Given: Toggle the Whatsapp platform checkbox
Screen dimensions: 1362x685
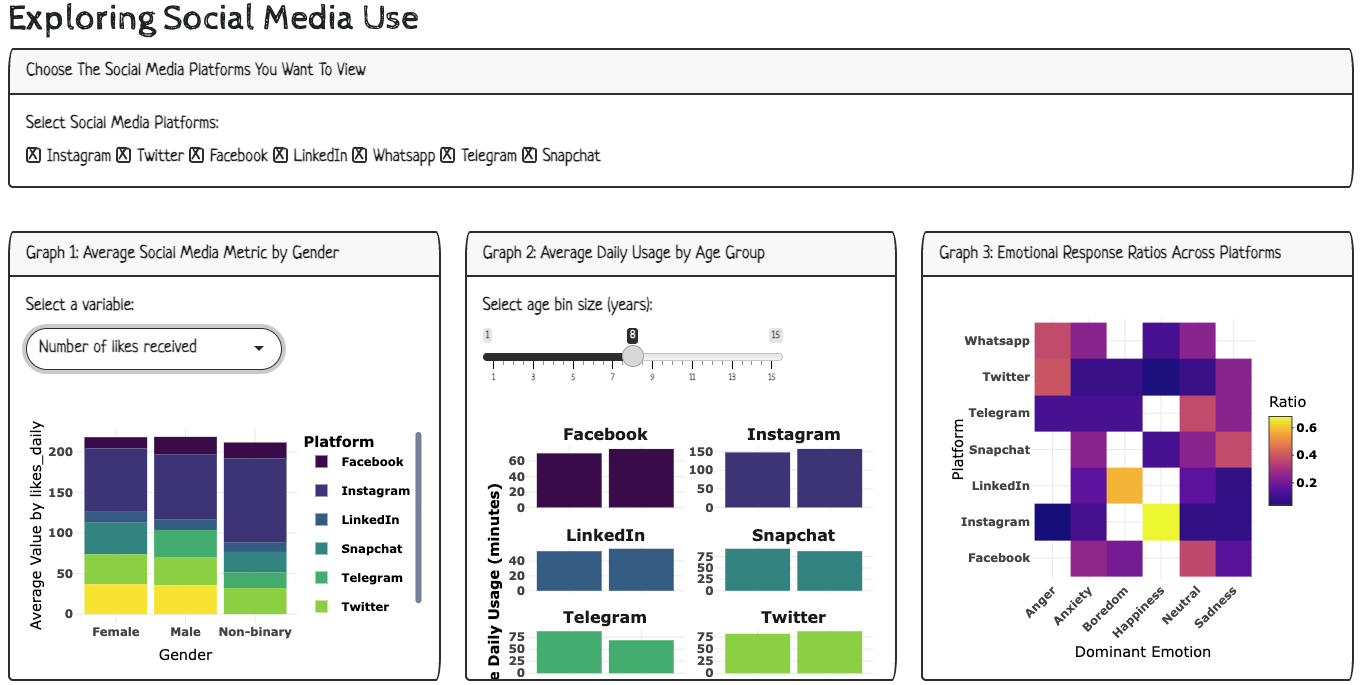Looking at the screenshot, I should pyautogui.click(x=359, y=155).
